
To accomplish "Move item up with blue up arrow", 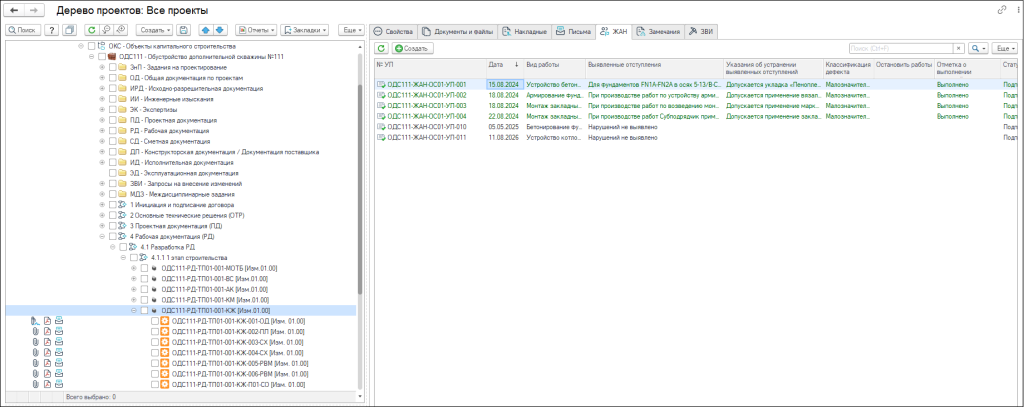I will (206, 30).
